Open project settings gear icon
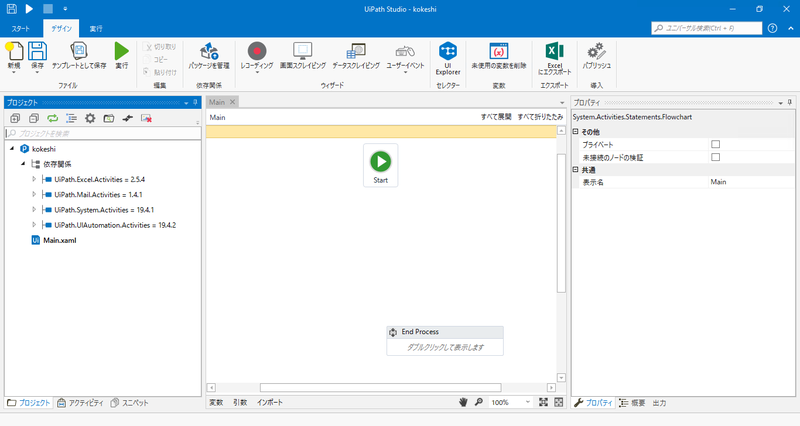The height and width of the screenshot is (426, 800). pos(90,118)
